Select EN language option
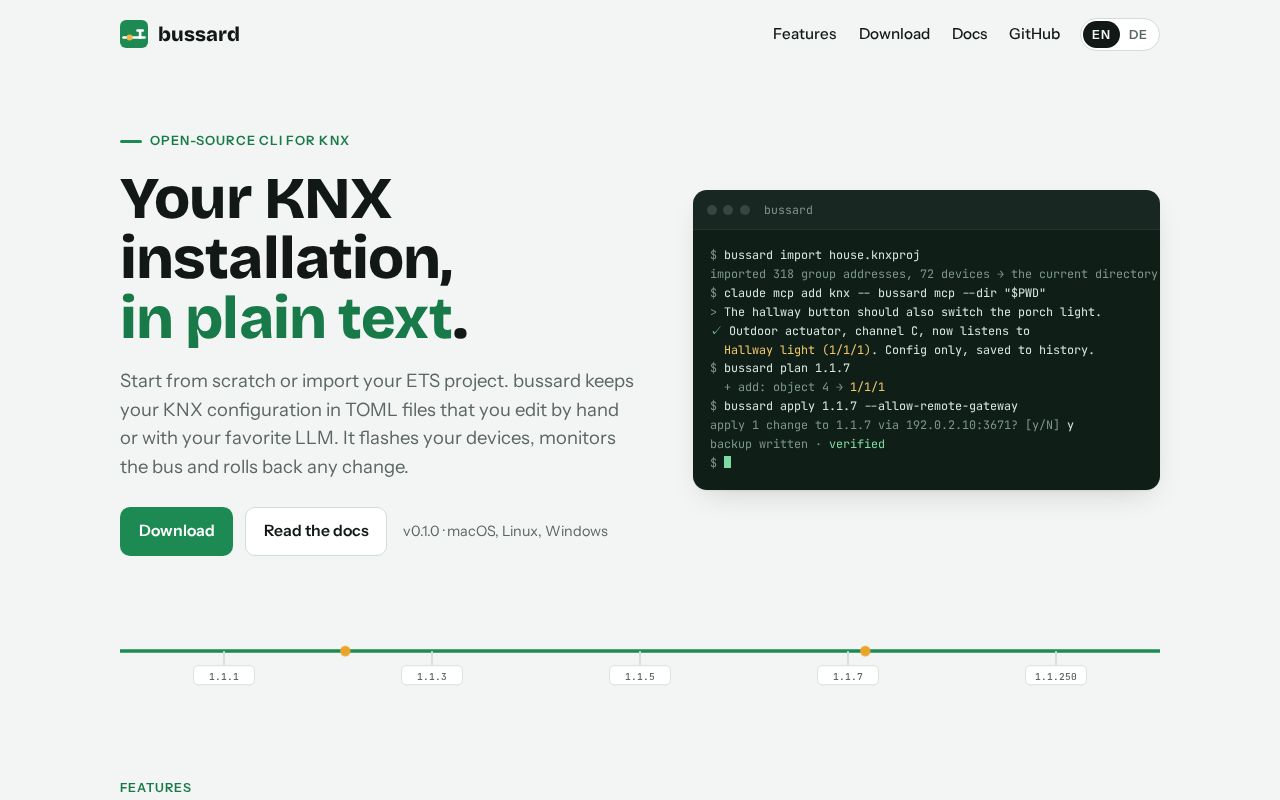 1101,34
